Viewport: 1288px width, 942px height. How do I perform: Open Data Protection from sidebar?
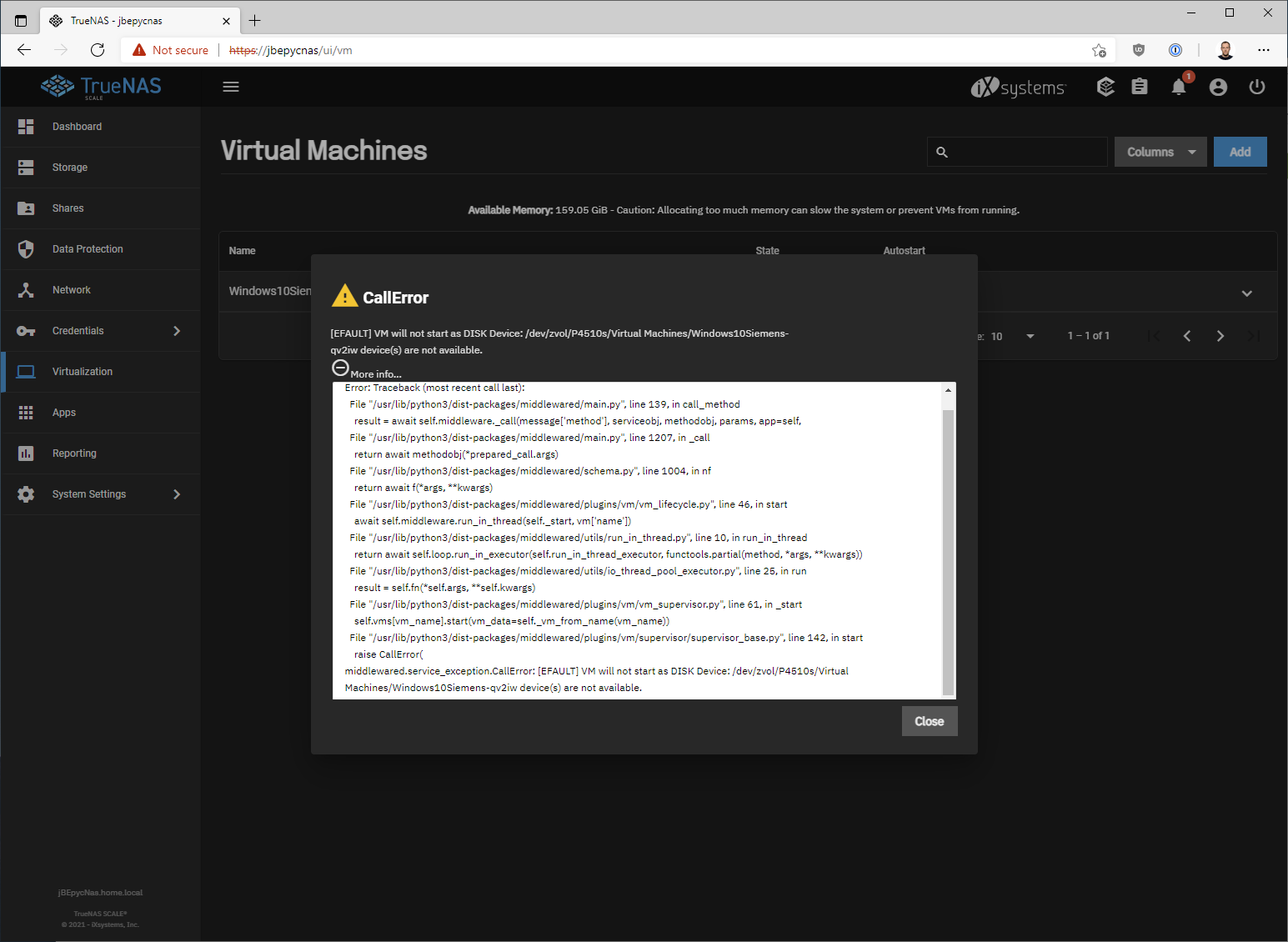88,249
